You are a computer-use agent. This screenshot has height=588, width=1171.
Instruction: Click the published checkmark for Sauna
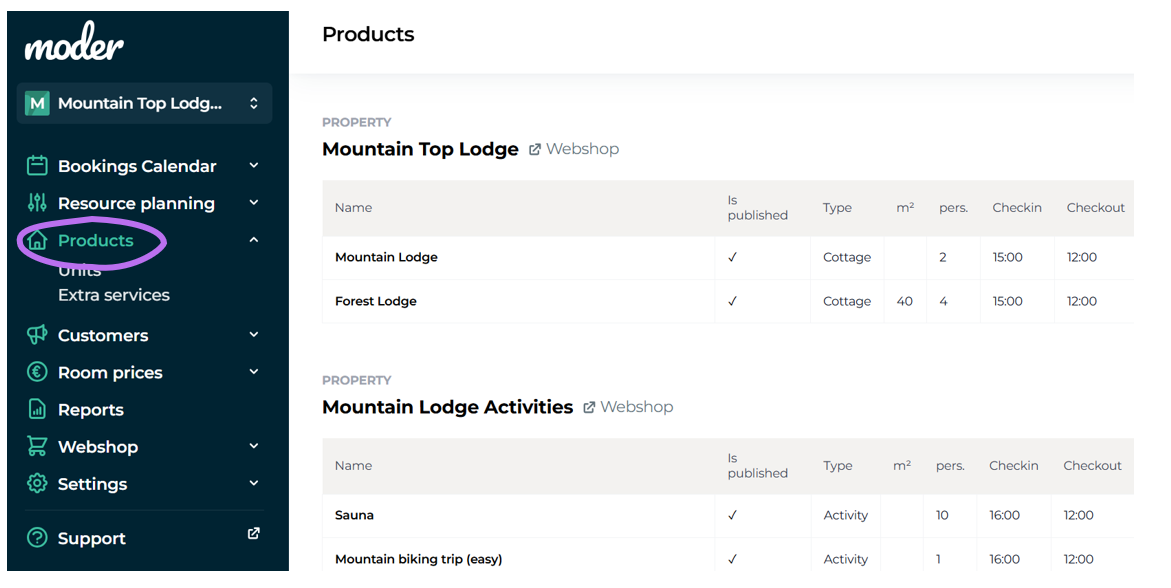pos(732,515)
